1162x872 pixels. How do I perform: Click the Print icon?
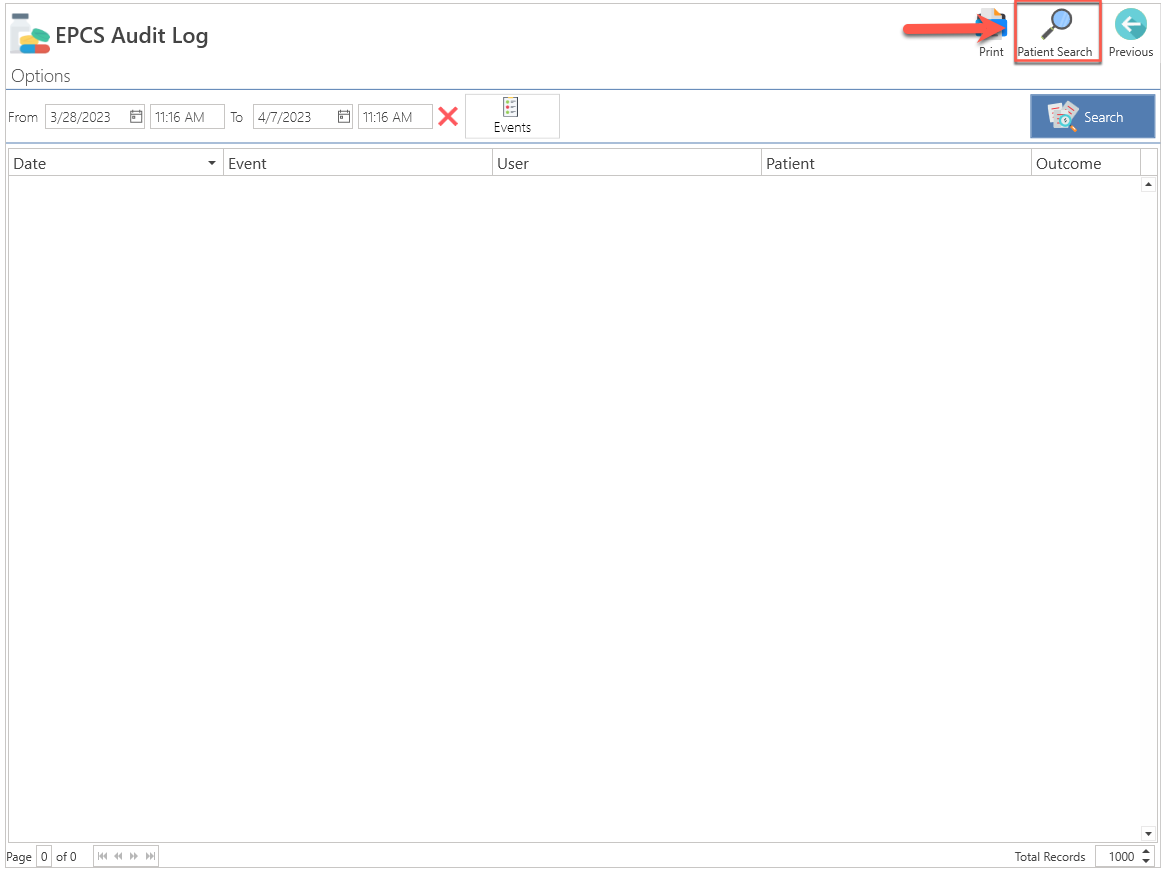[x=992, y=34]
